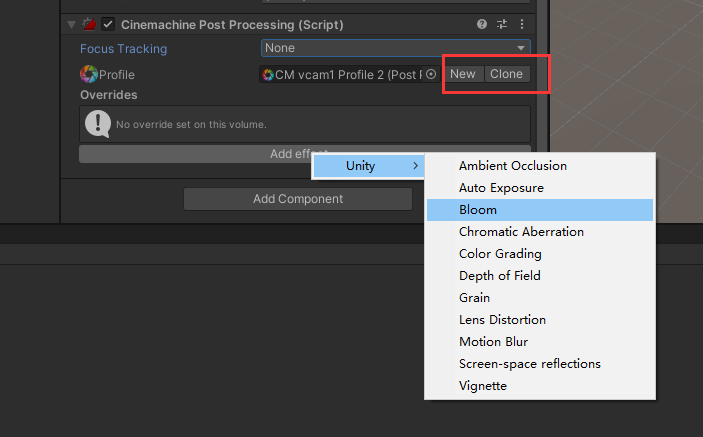Viewport: 703px width, 437px height.
Task: Click the Add Component button
Action: click(x=298, y=199)
